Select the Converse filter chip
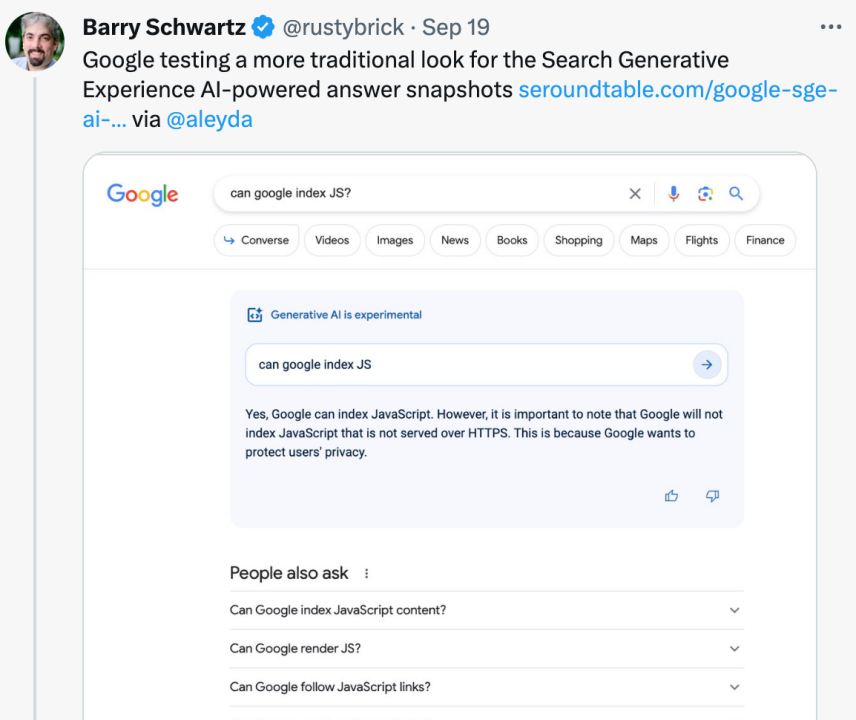 coord(256,240)
